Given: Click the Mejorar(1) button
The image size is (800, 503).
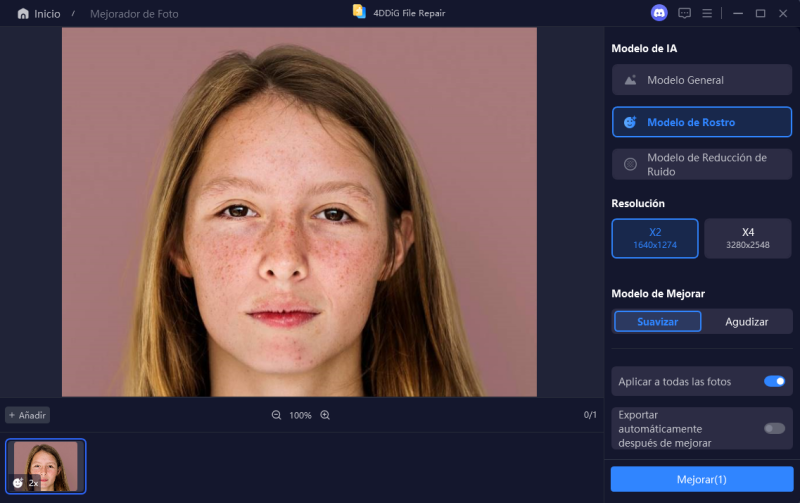Looking at the screenshot, I should tap(702, 480).
